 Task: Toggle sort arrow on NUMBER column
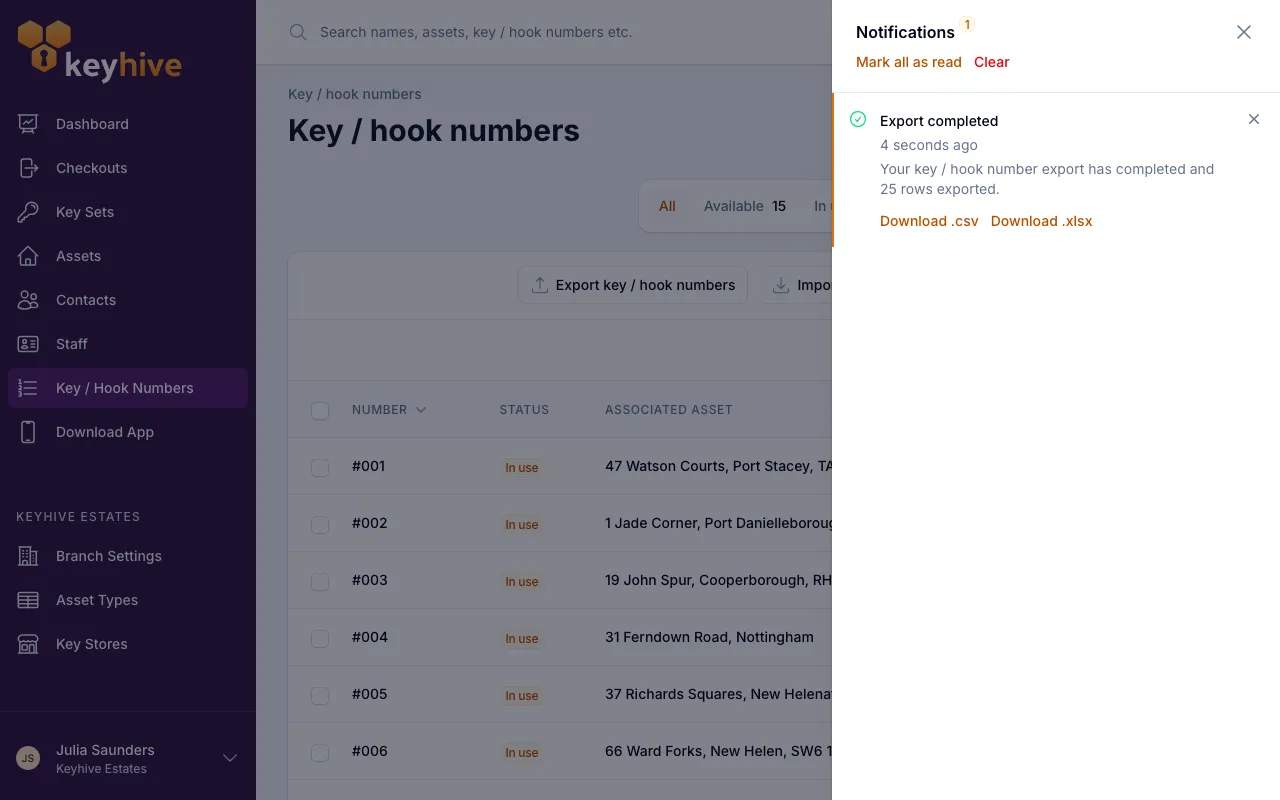coord(421,410)
